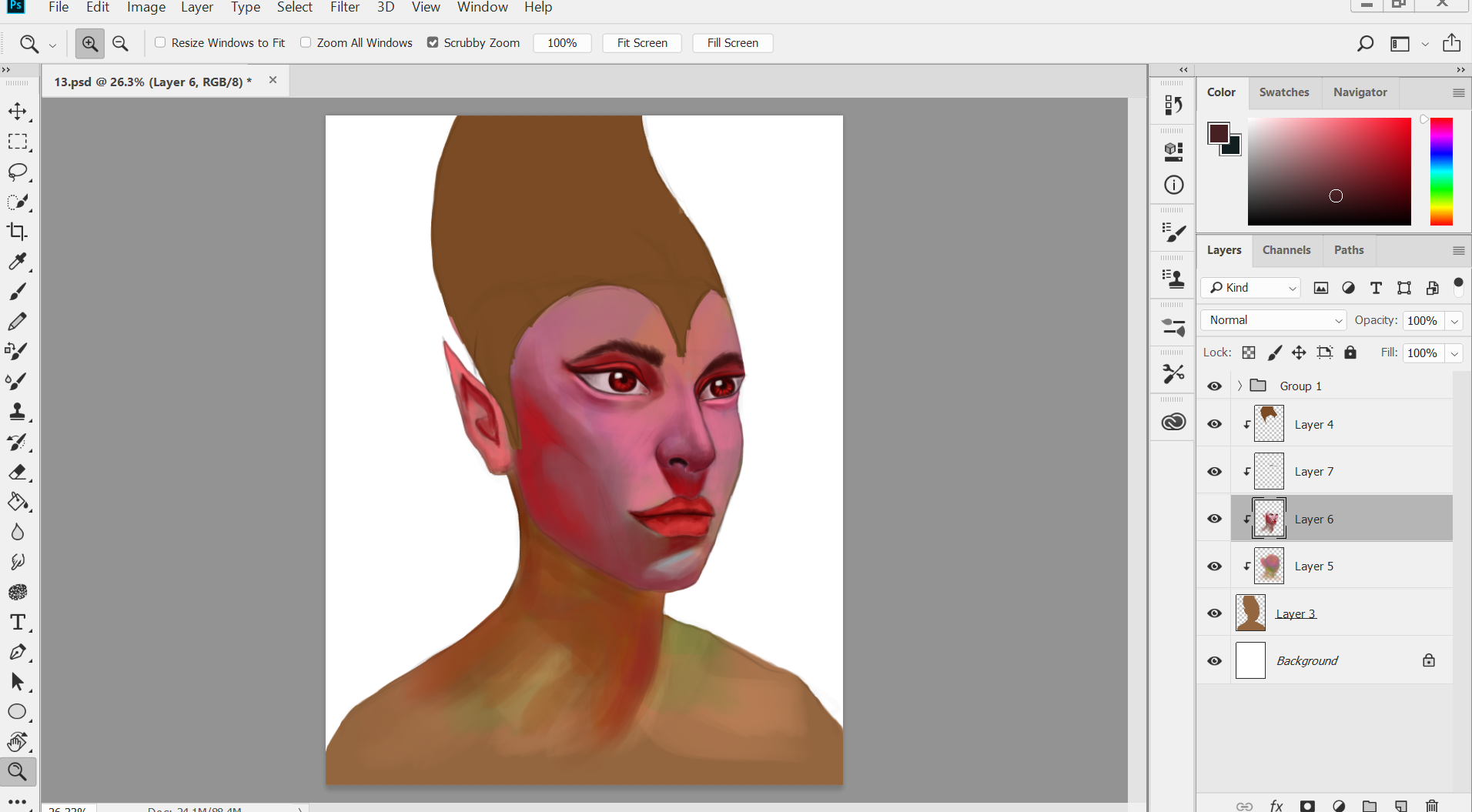This screenshot has width=1472, height=812.
Task: Open the Layers panel options menu
Action: (1458, 250)
